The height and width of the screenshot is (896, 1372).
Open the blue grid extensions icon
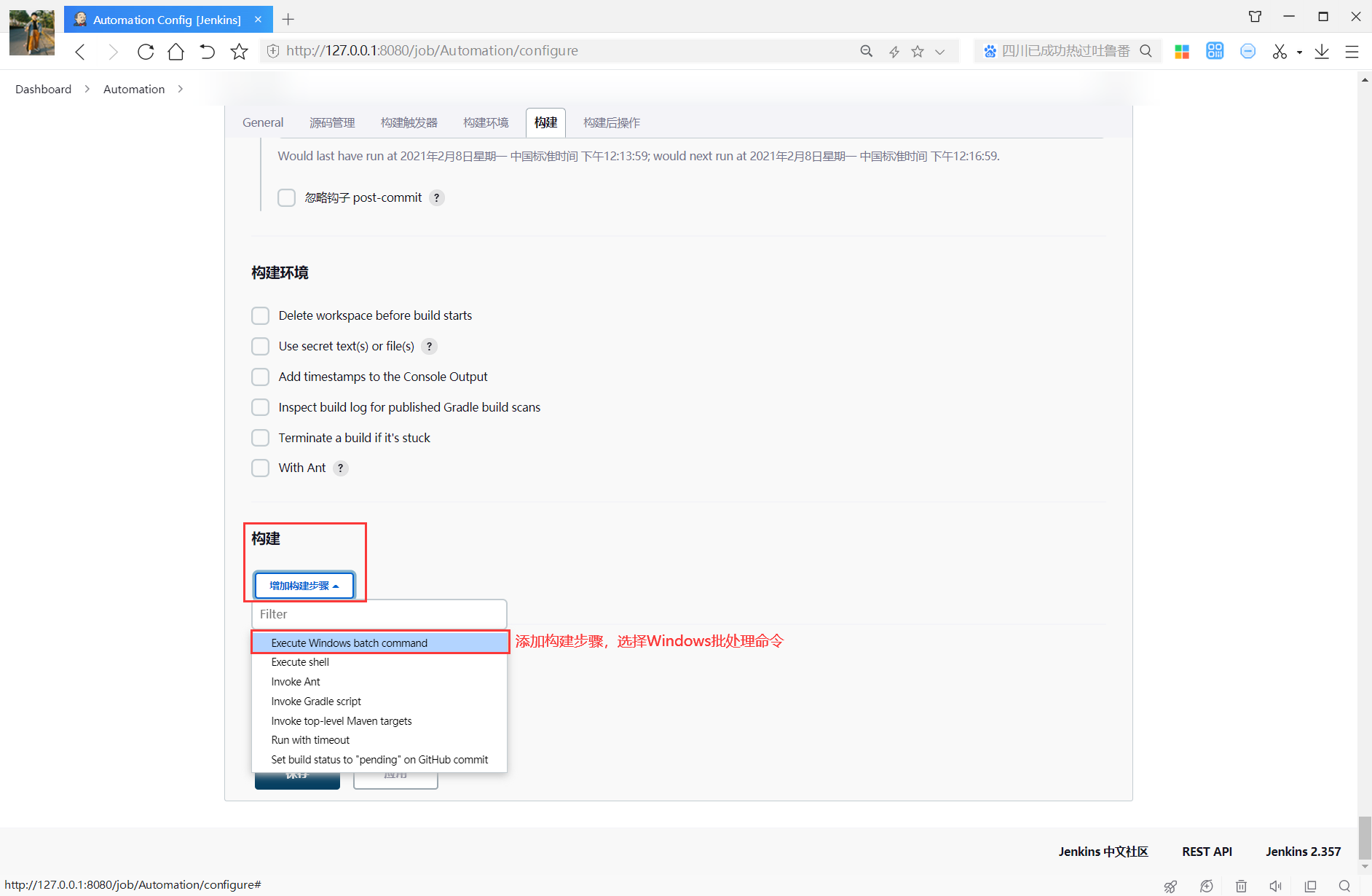pos(1215,51)
